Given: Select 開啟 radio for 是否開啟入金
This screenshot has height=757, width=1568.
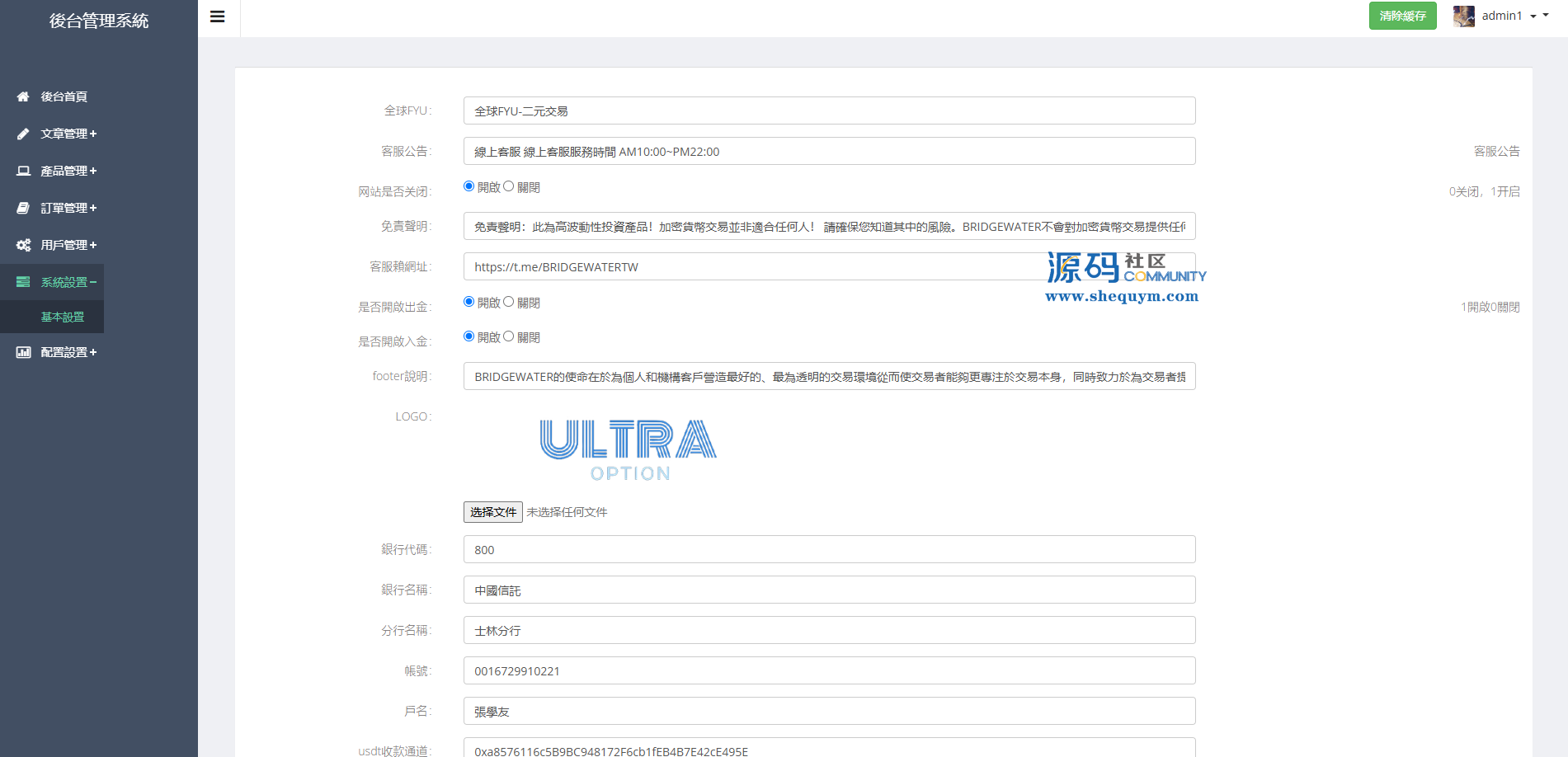Looking at the screenshot, I should point(469,336).
